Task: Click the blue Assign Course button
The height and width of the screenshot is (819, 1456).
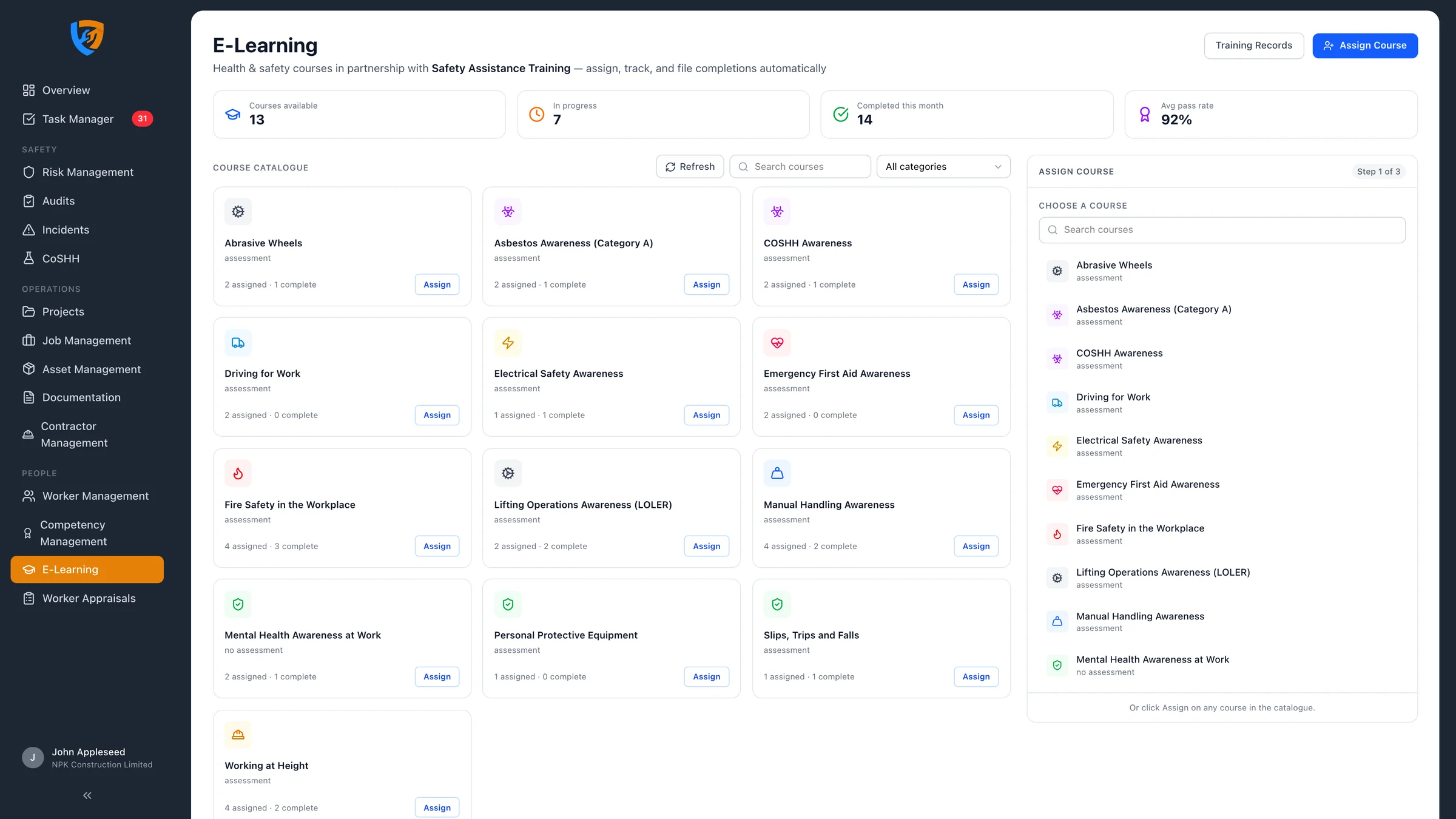Action: click(1365, 45)
